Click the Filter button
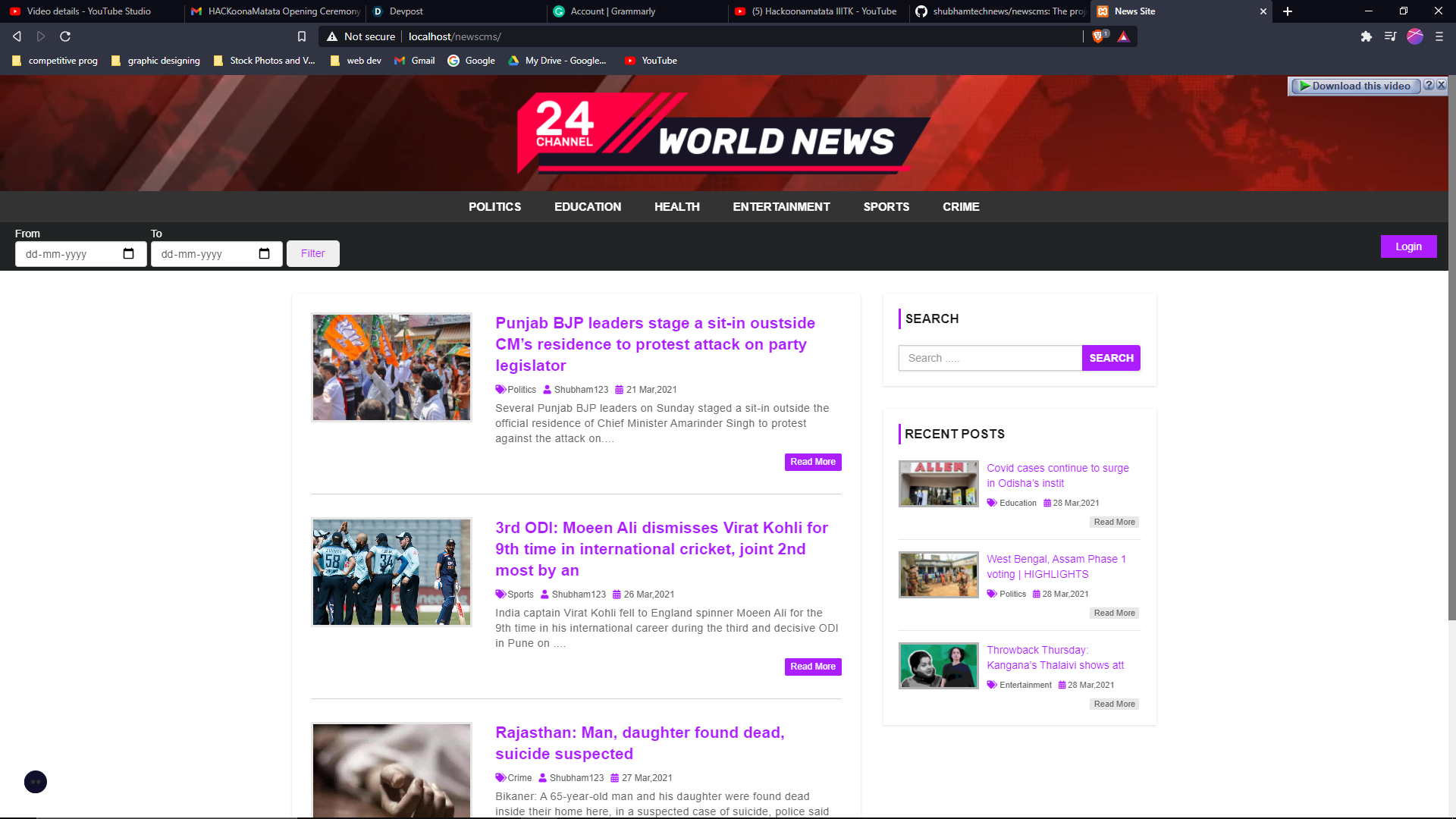 tap(312, 254)
